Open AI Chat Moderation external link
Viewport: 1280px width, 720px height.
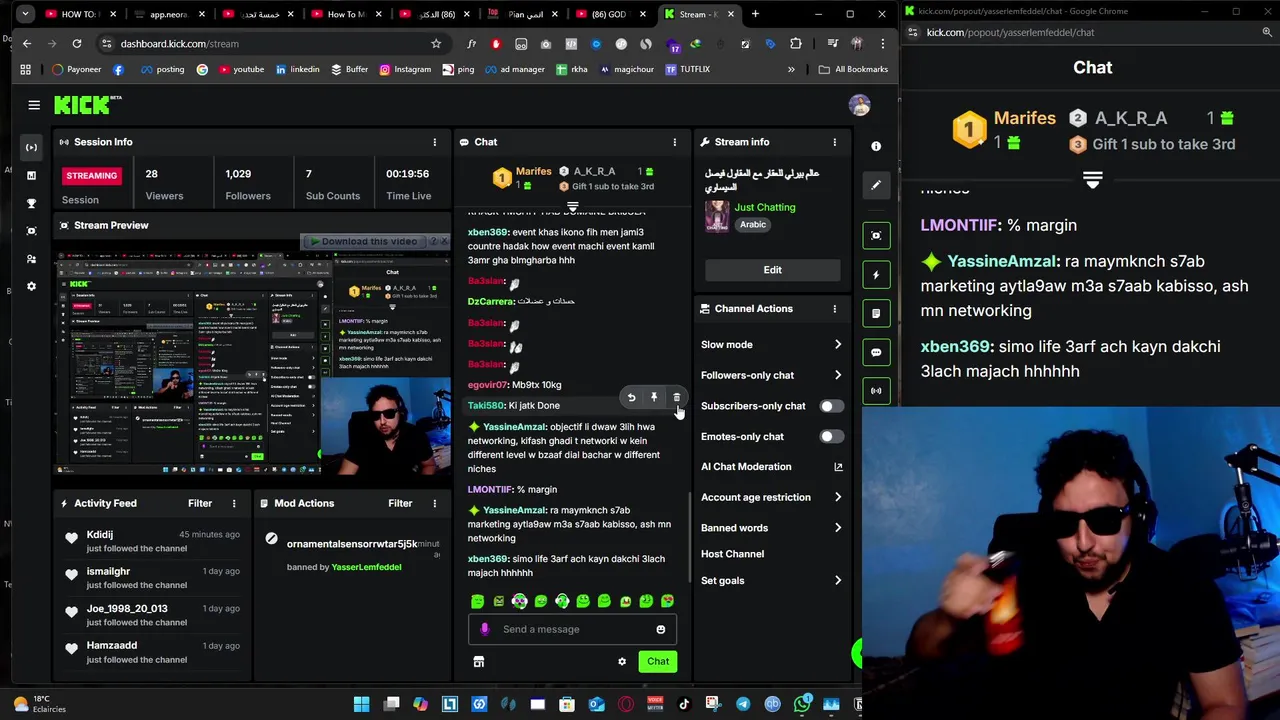tap(838, 467)
